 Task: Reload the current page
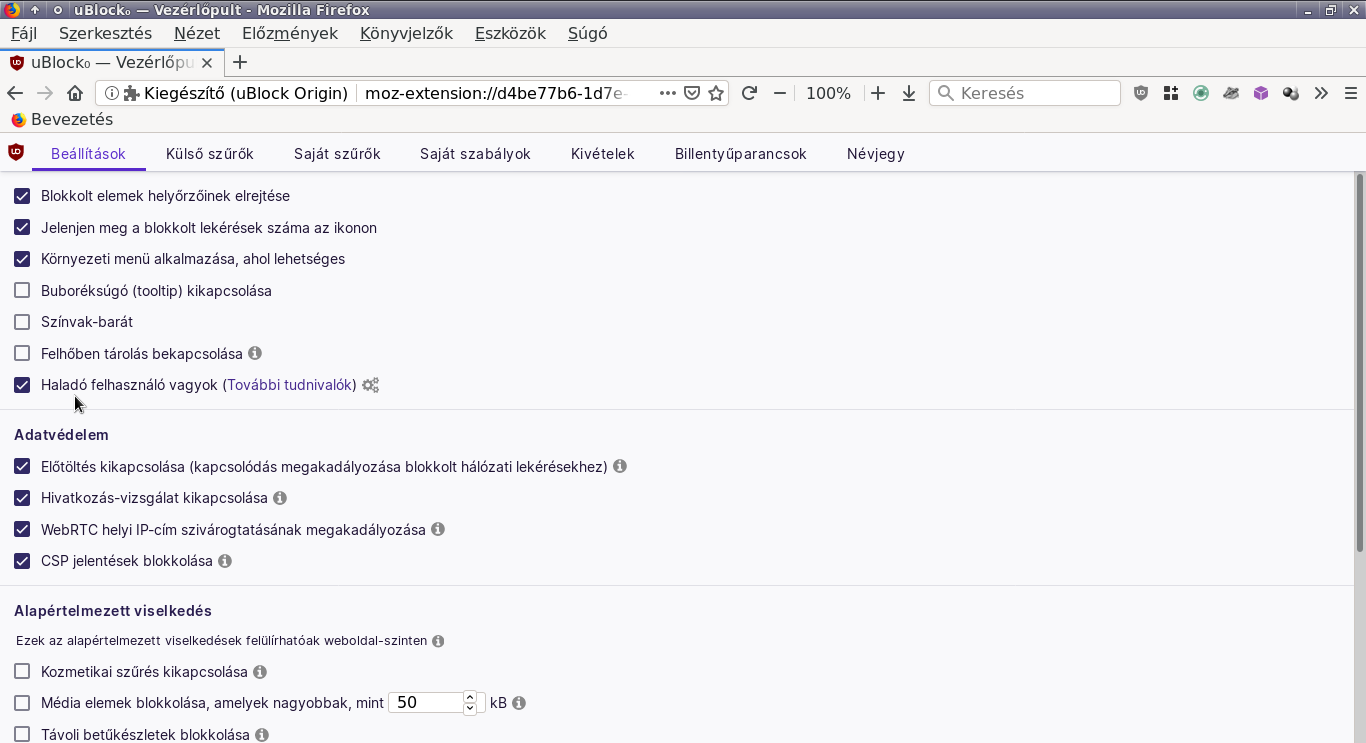[749, 93]
